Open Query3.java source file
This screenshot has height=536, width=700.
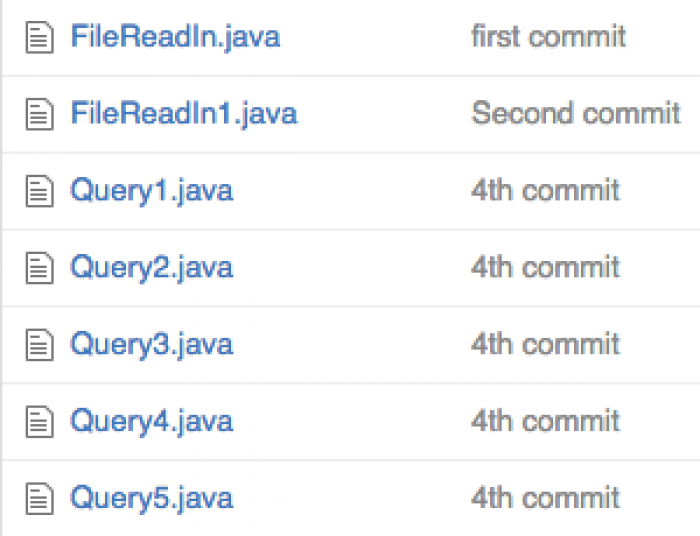pyautogui.click(x=152, y=345)
